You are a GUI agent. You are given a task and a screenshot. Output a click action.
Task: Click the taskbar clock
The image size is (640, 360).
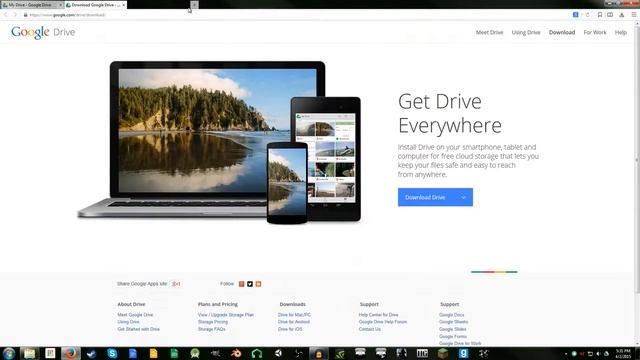tap(623, 353)
